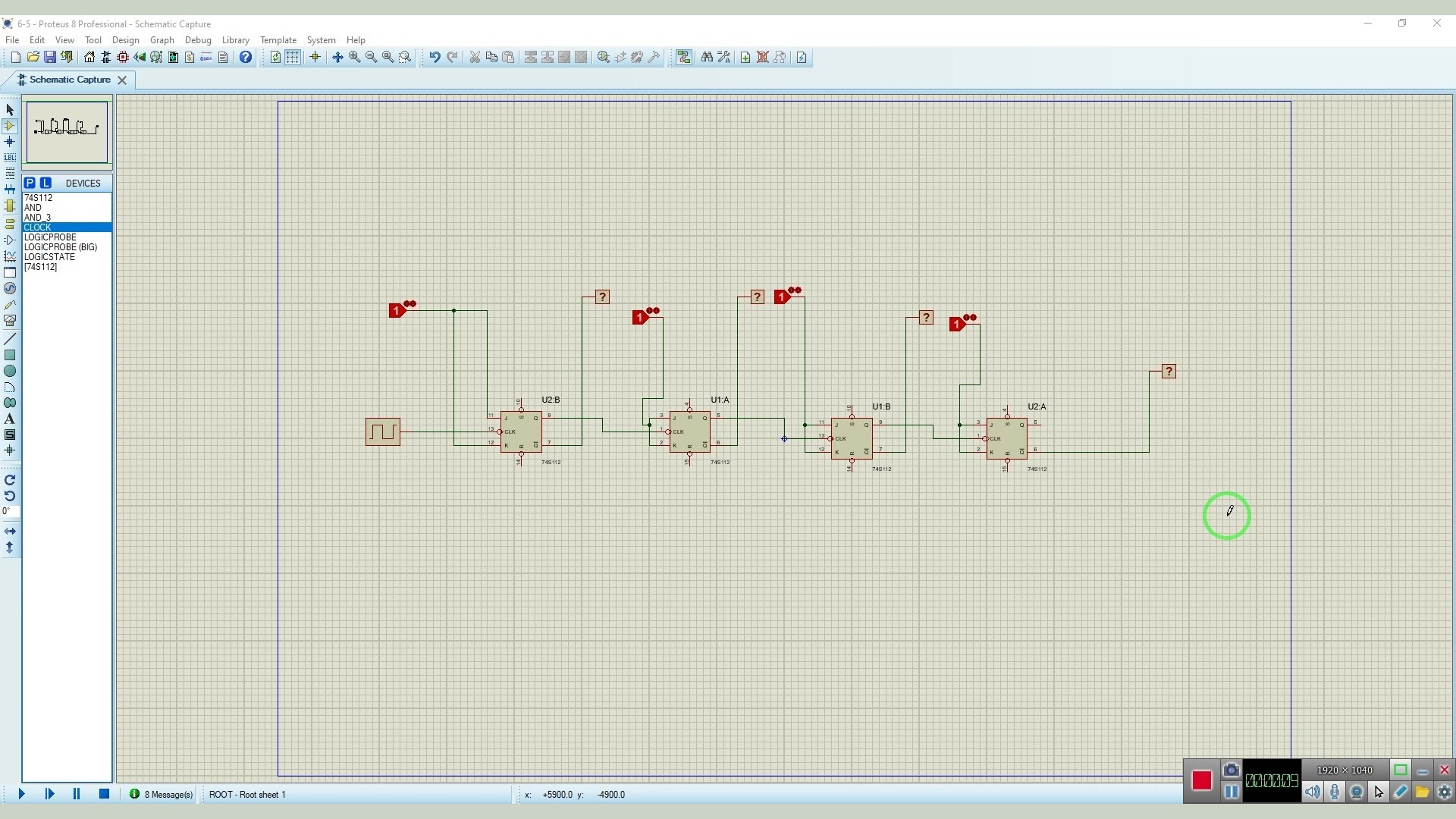Image resolution: width=1456 pixels, height=819 pixels.
Task: Open the Bill of Materials icon
Action: coord(190,58)
